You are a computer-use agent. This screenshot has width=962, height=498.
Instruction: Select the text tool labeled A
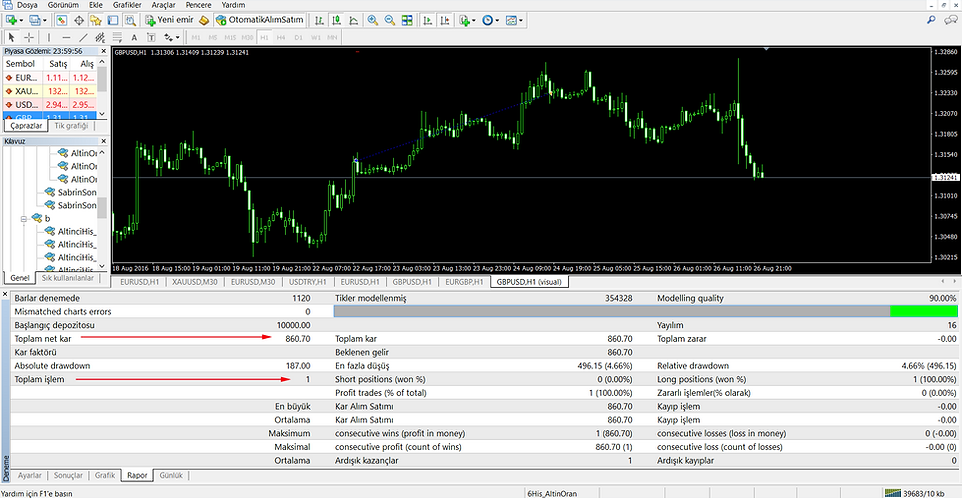[x=134, y=37]
